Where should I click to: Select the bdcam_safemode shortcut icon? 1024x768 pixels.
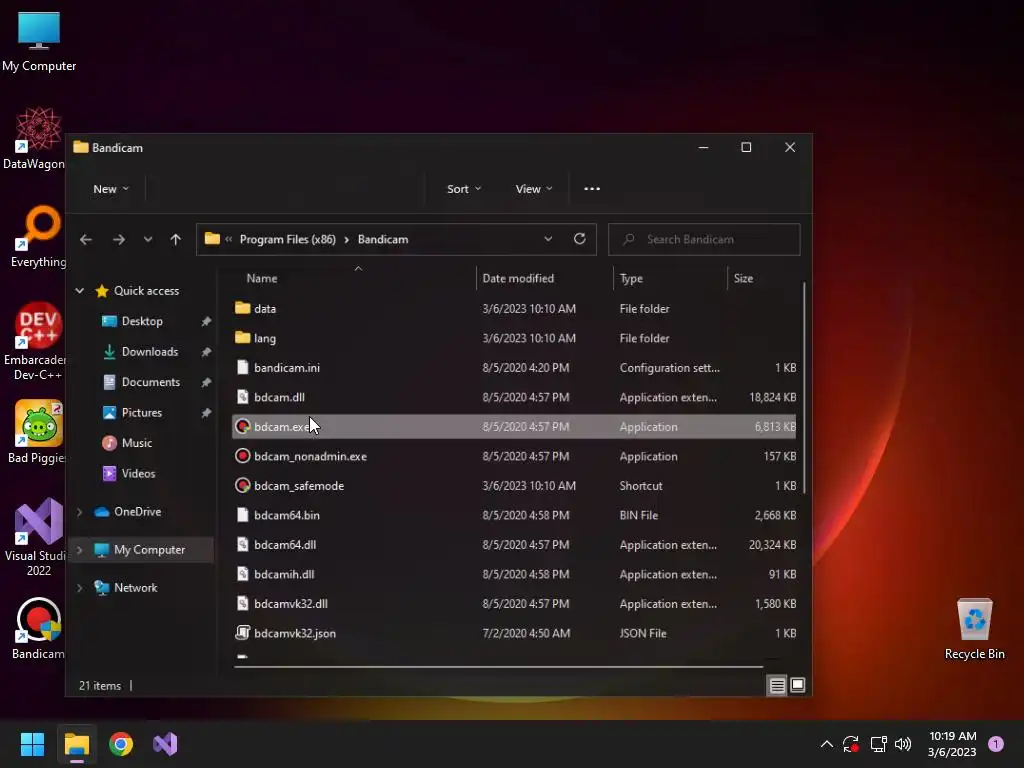point(242,485)
